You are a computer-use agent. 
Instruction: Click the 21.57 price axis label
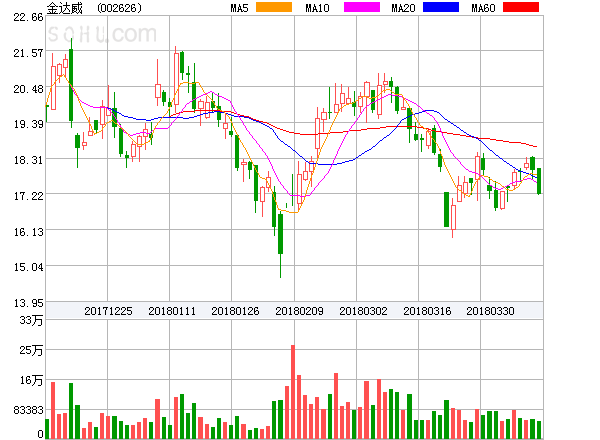coord(28,53)
